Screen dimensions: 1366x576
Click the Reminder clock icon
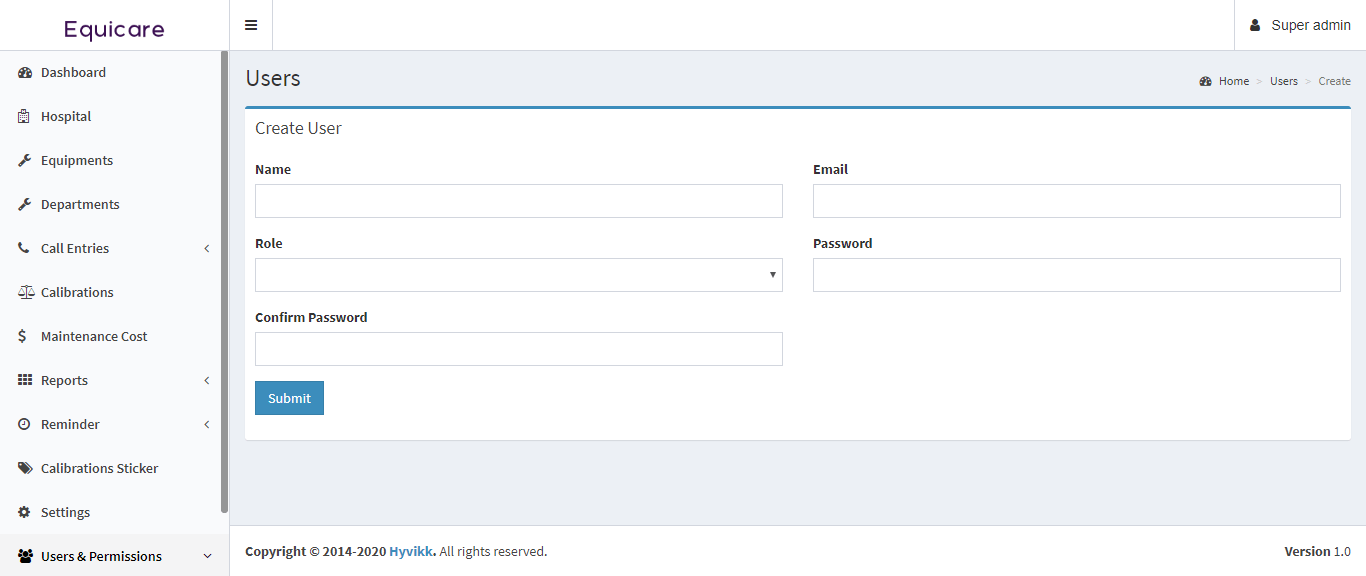[x=24, y=424]
